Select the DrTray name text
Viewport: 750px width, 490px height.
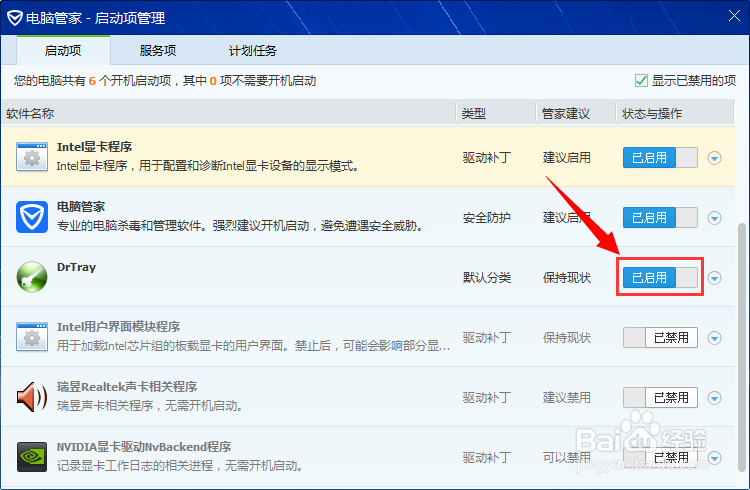pyautogui.click(x=77, y=267)
